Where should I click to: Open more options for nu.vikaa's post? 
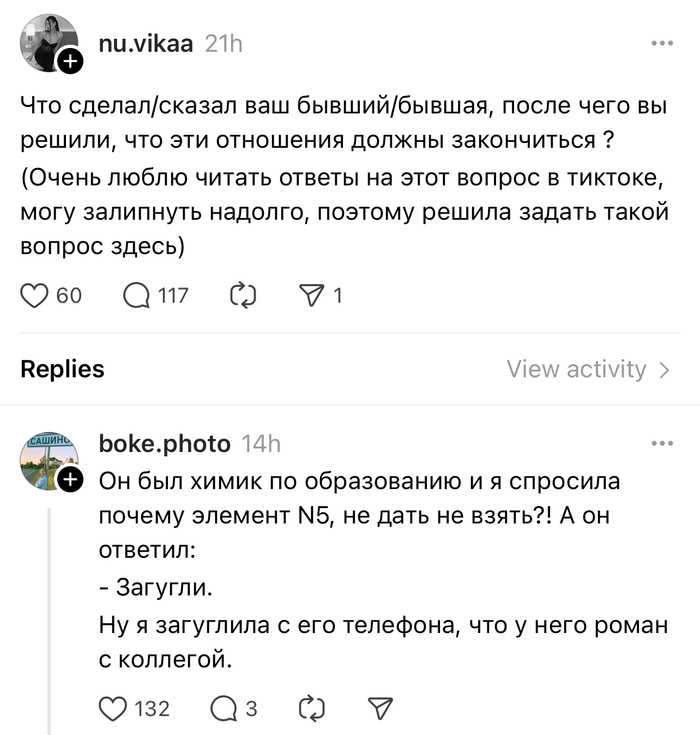click(x=662, y=44)
